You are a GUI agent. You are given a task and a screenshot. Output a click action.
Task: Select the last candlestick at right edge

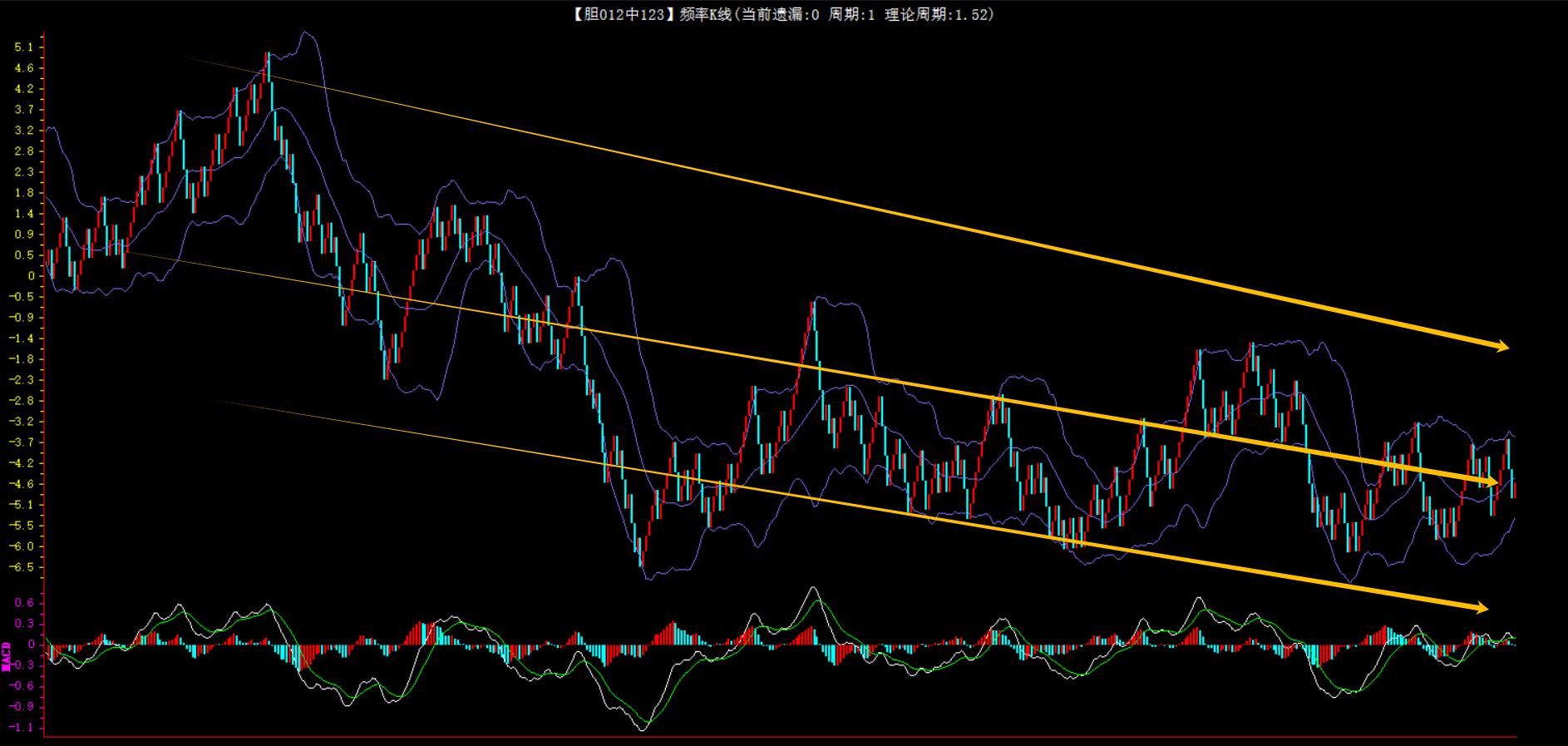pyautogui.click(x=1515, y=489)
